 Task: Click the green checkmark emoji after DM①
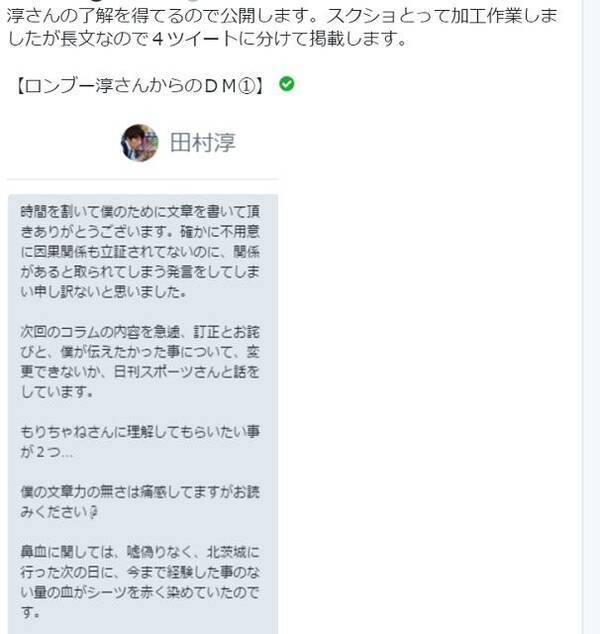287,84
